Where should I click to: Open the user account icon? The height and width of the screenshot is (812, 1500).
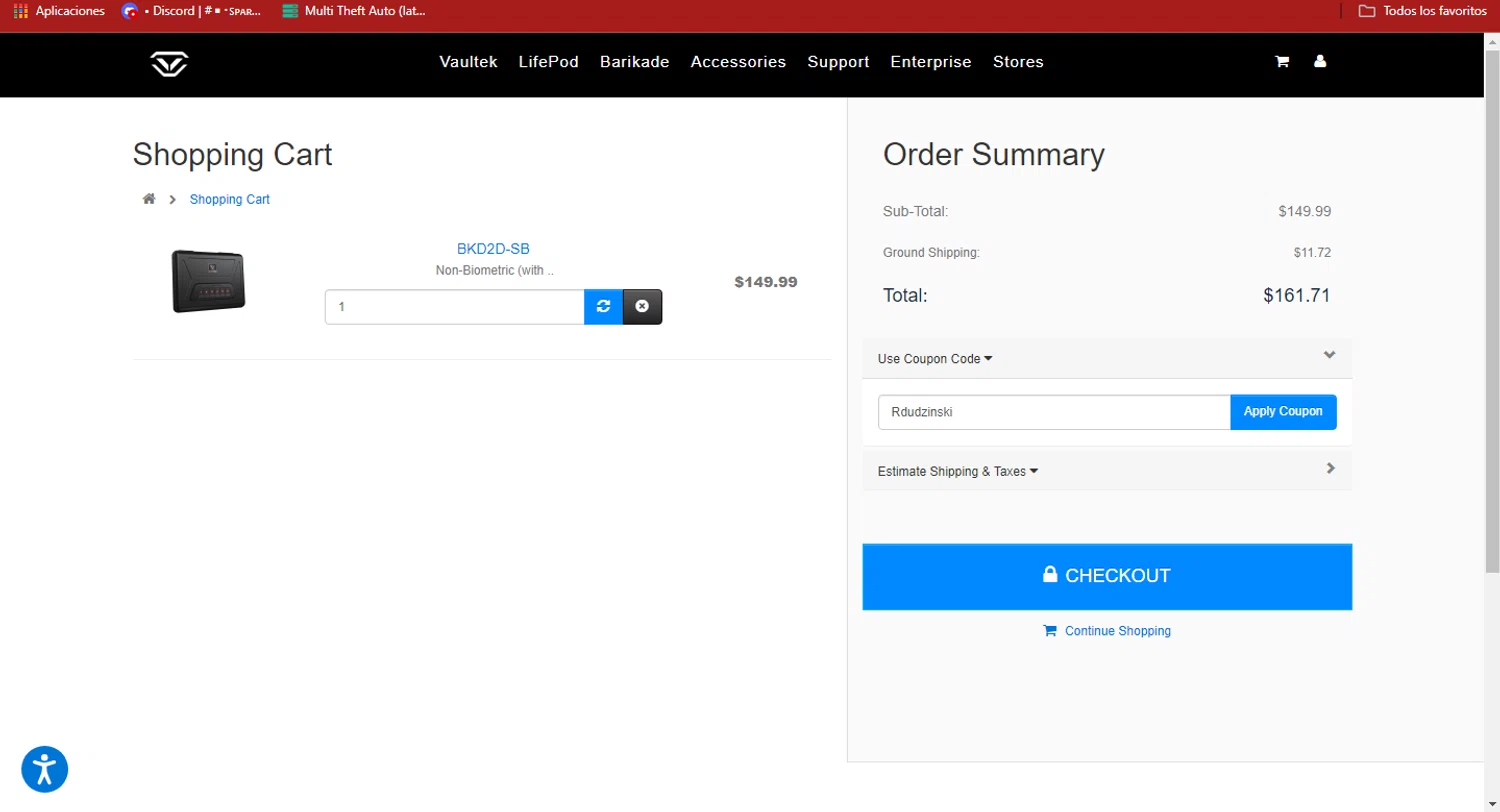click(x=1320, y=62)
